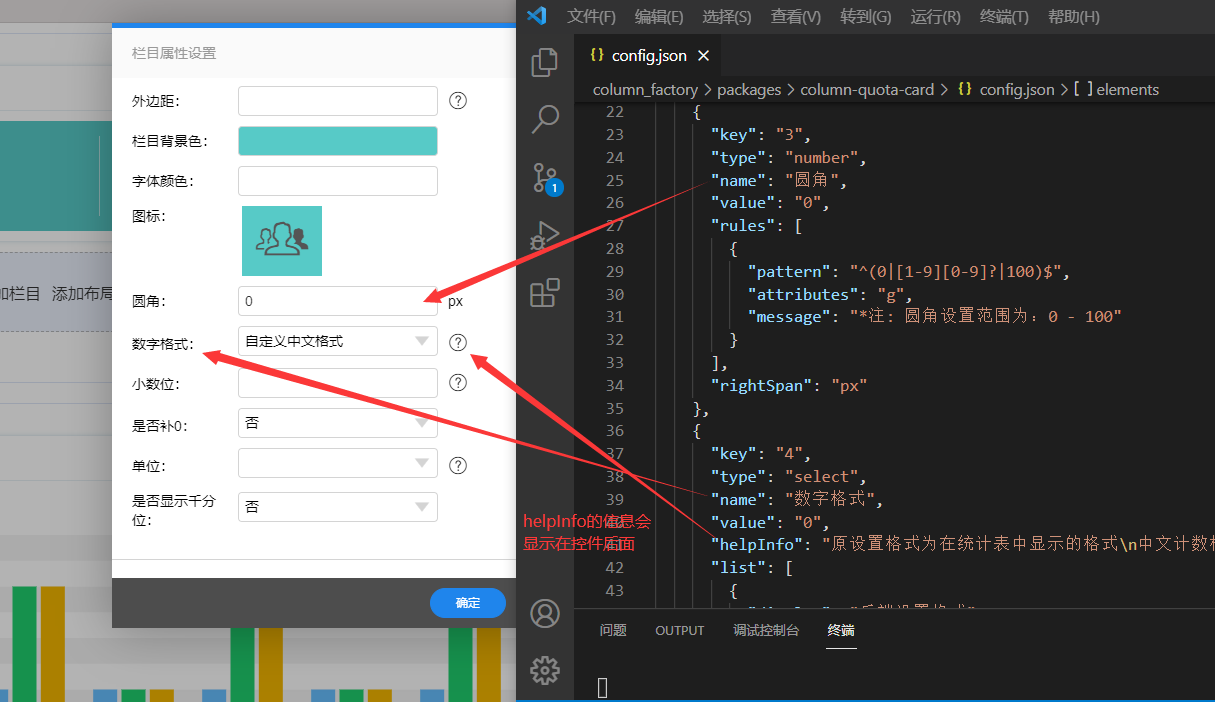Click the 圆角 number input field
This screenshot has height=702, width=1215.
pos(338,301)
